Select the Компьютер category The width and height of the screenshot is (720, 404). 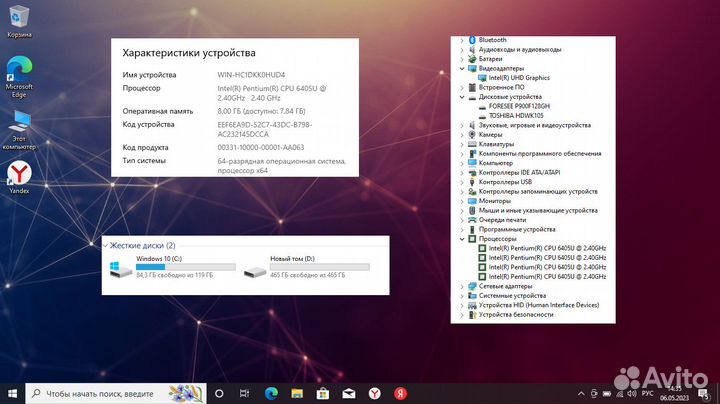495,163
